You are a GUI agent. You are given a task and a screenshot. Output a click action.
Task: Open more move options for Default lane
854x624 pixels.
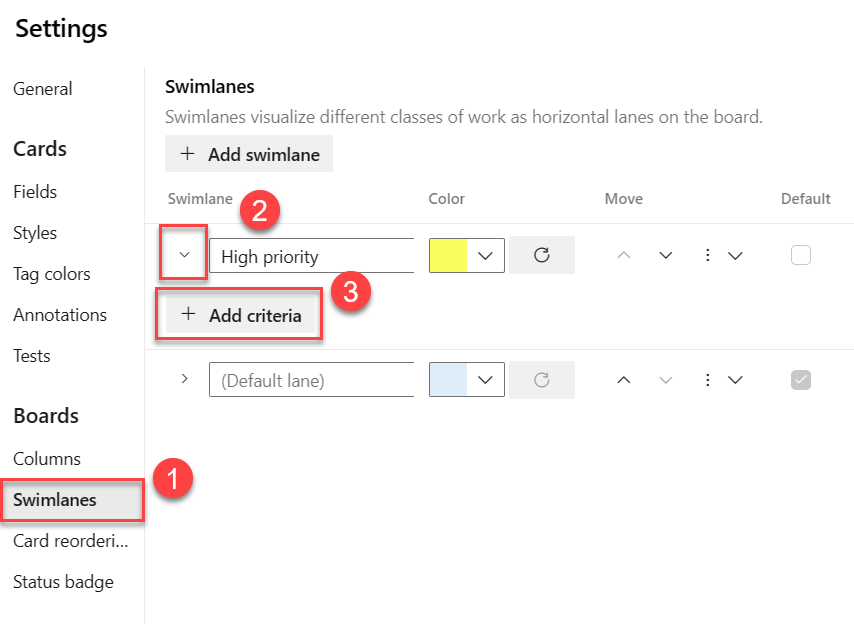point(721,380)
